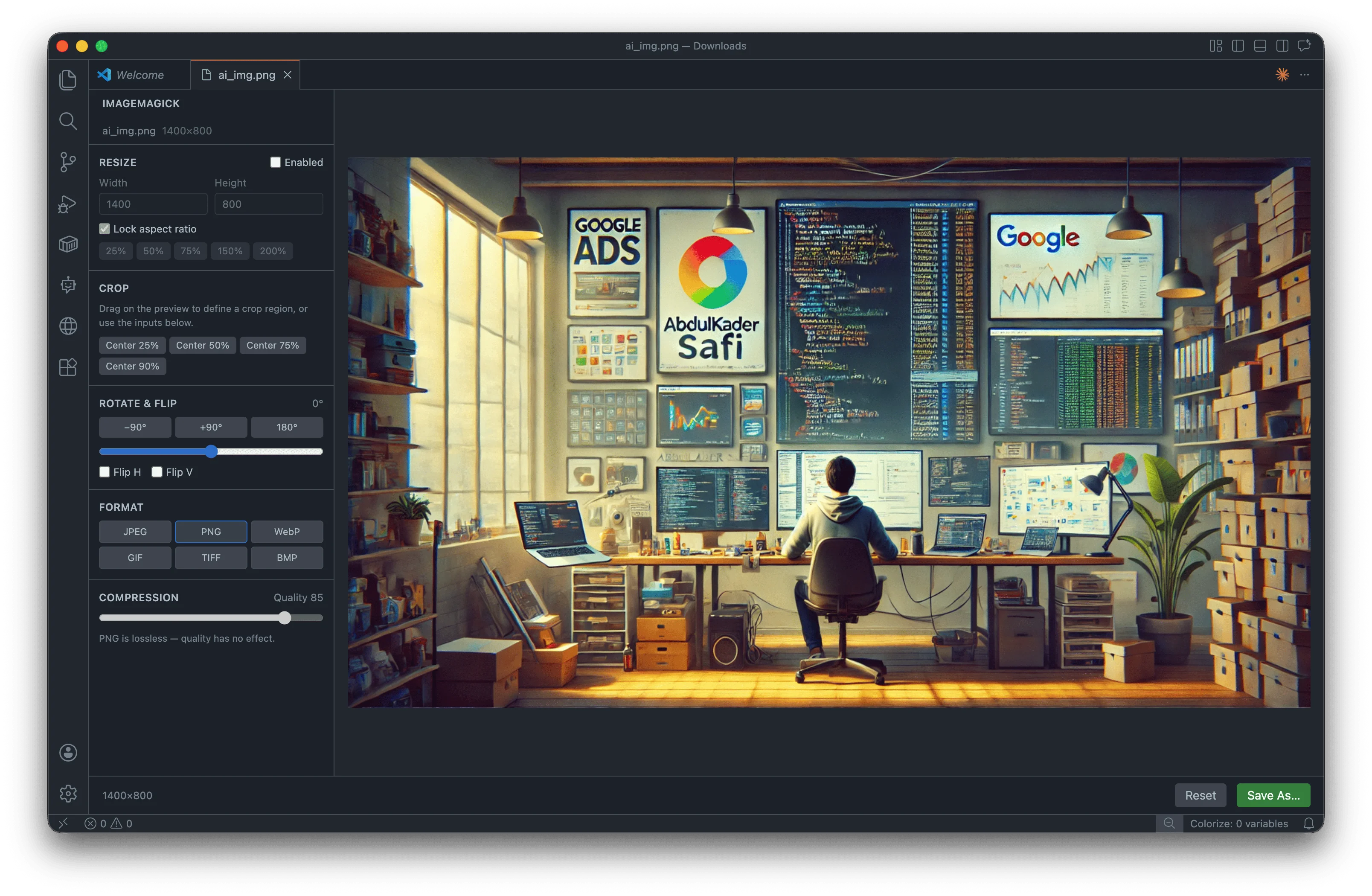Check the Flip H checkbox

(105, 471)
